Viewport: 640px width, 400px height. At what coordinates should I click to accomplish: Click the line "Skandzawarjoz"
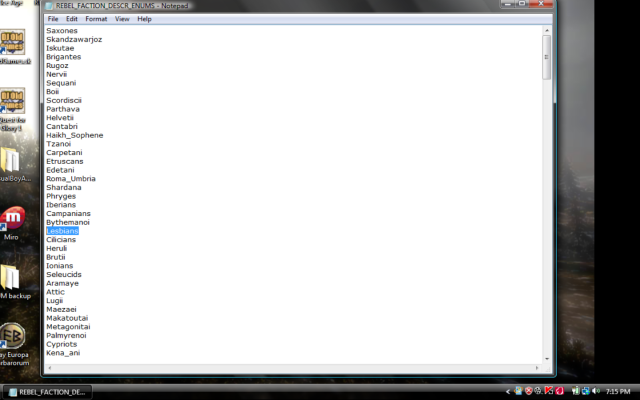74,40
